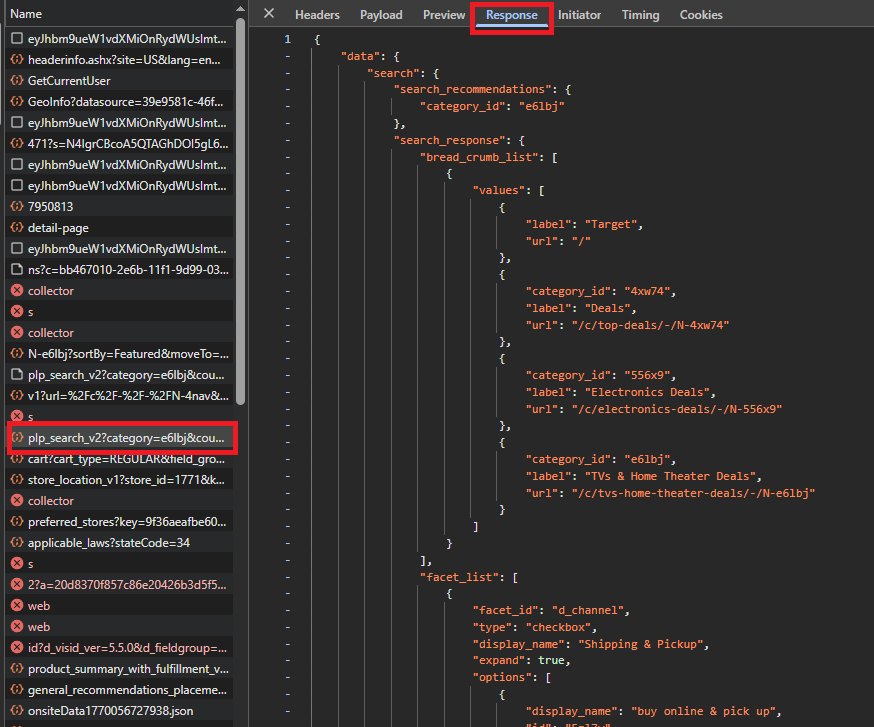Viewport: 874px width, 727px height.
Task: Click the JSON icon of N-e6lbj?sortBy=Featured request
Action: [x=17, y=353]
